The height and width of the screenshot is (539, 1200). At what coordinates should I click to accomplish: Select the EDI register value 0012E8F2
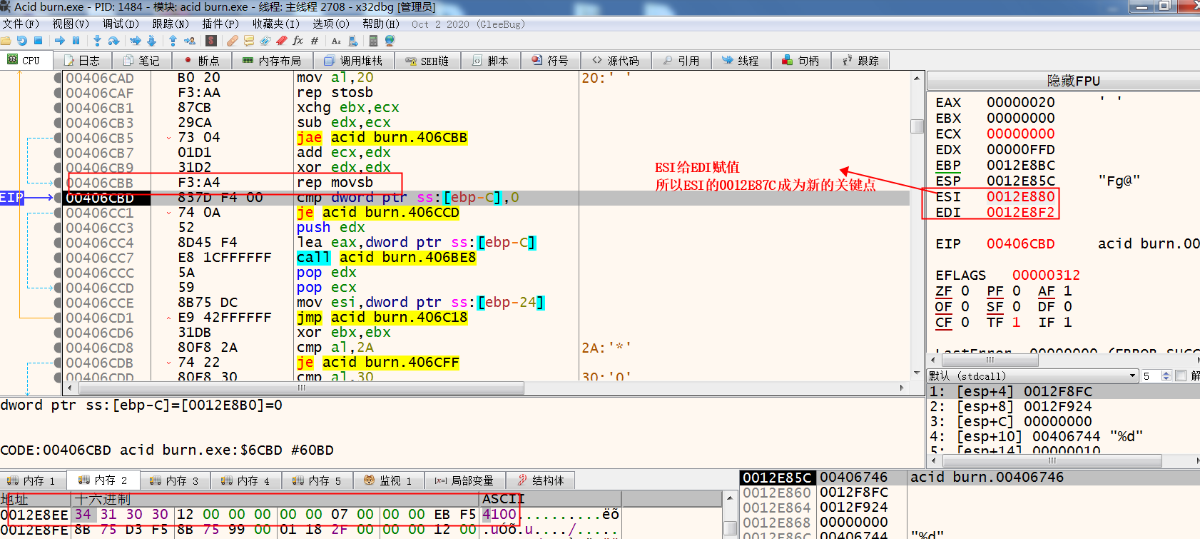coord(1020,211)
